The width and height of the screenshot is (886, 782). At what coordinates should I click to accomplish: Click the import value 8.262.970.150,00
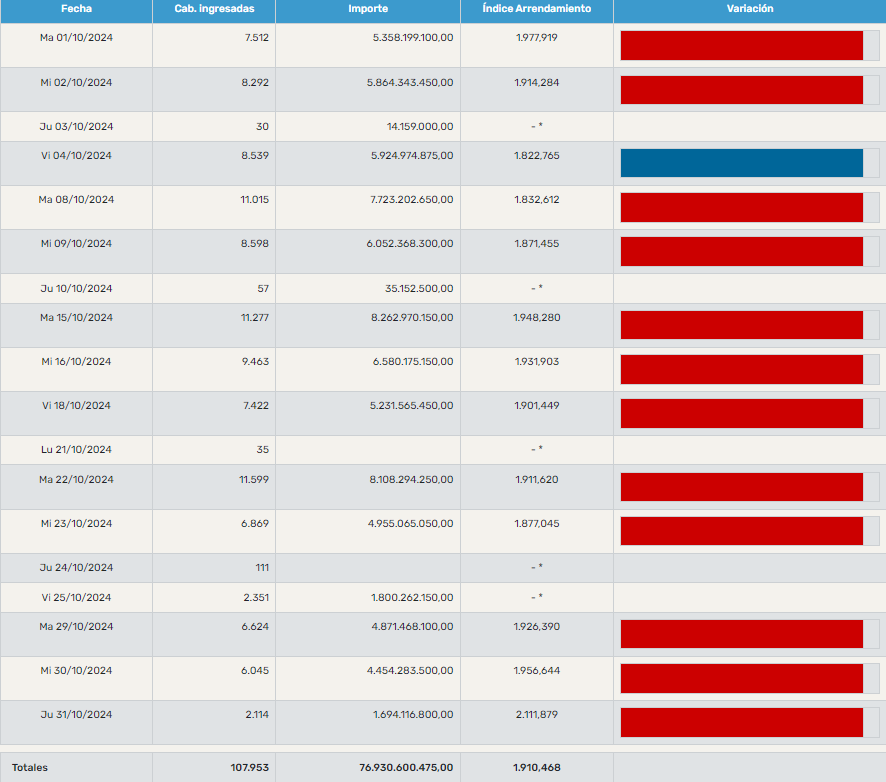pos(410,318)
